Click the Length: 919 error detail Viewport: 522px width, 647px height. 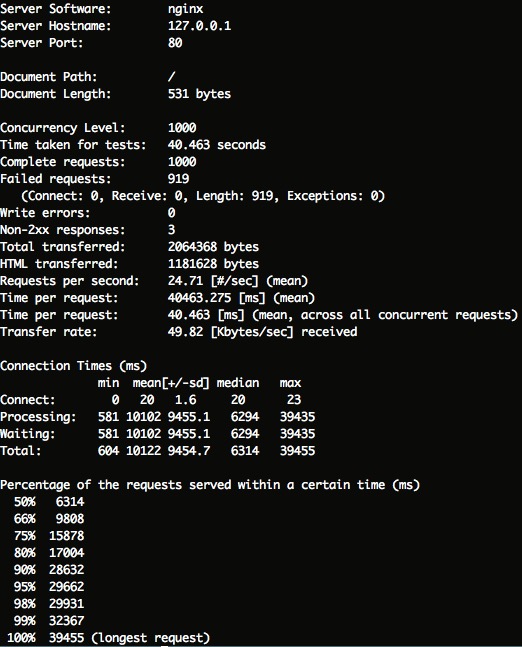click(234, 196)
